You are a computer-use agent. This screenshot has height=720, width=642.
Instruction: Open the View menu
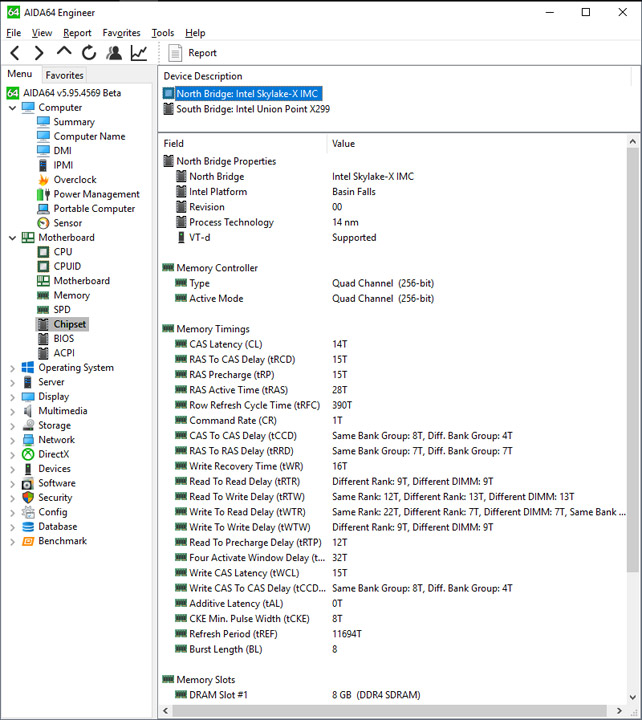tap(42, 33)
